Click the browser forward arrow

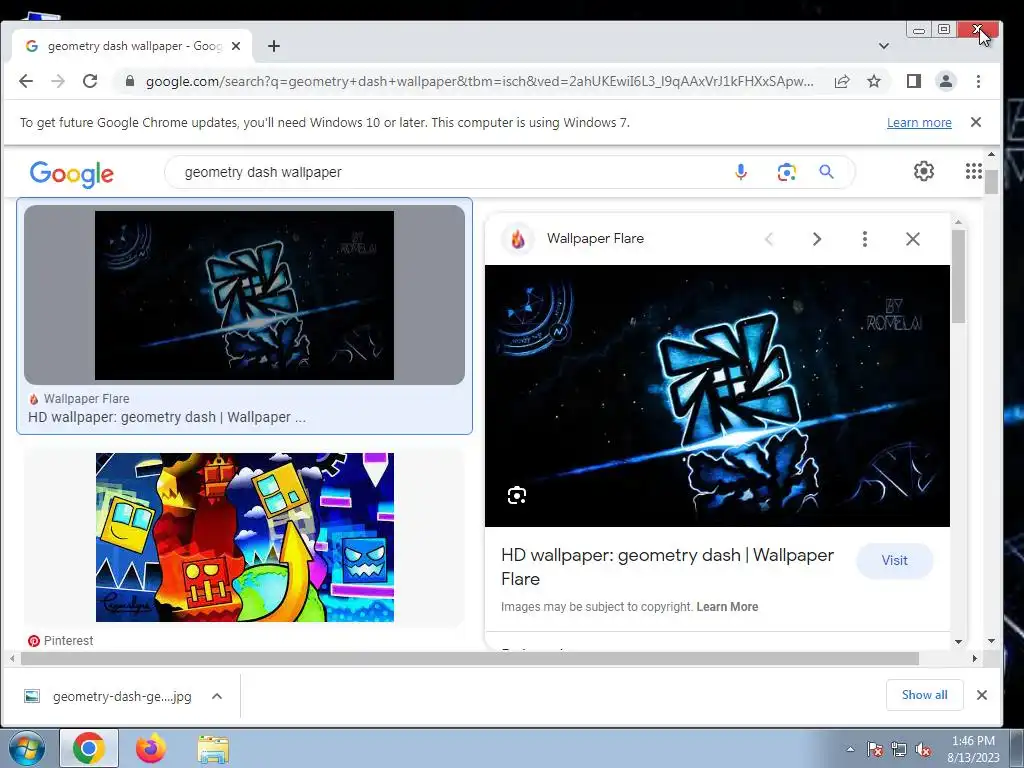coord(58,81)
